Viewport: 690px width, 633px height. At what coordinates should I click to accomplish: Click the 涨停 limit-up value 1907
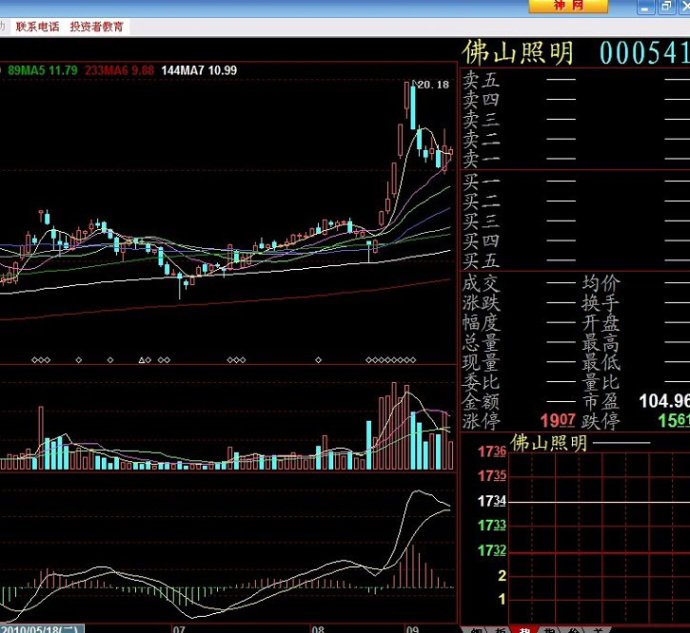coord(558,421)
